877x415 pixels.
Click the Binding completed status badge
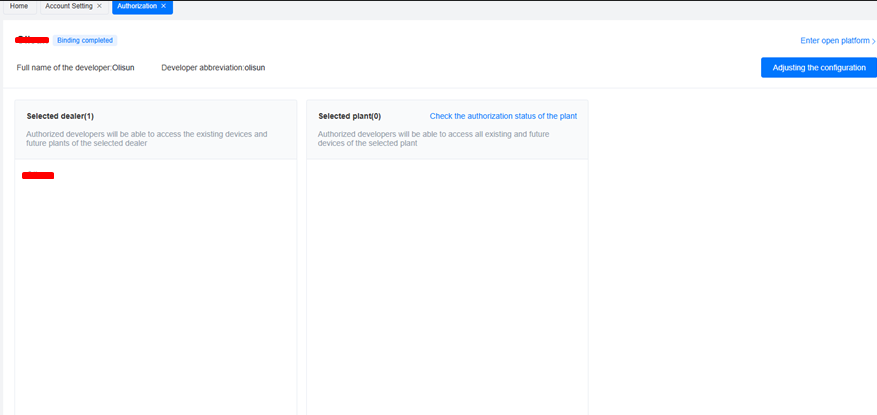click(85, 40)
